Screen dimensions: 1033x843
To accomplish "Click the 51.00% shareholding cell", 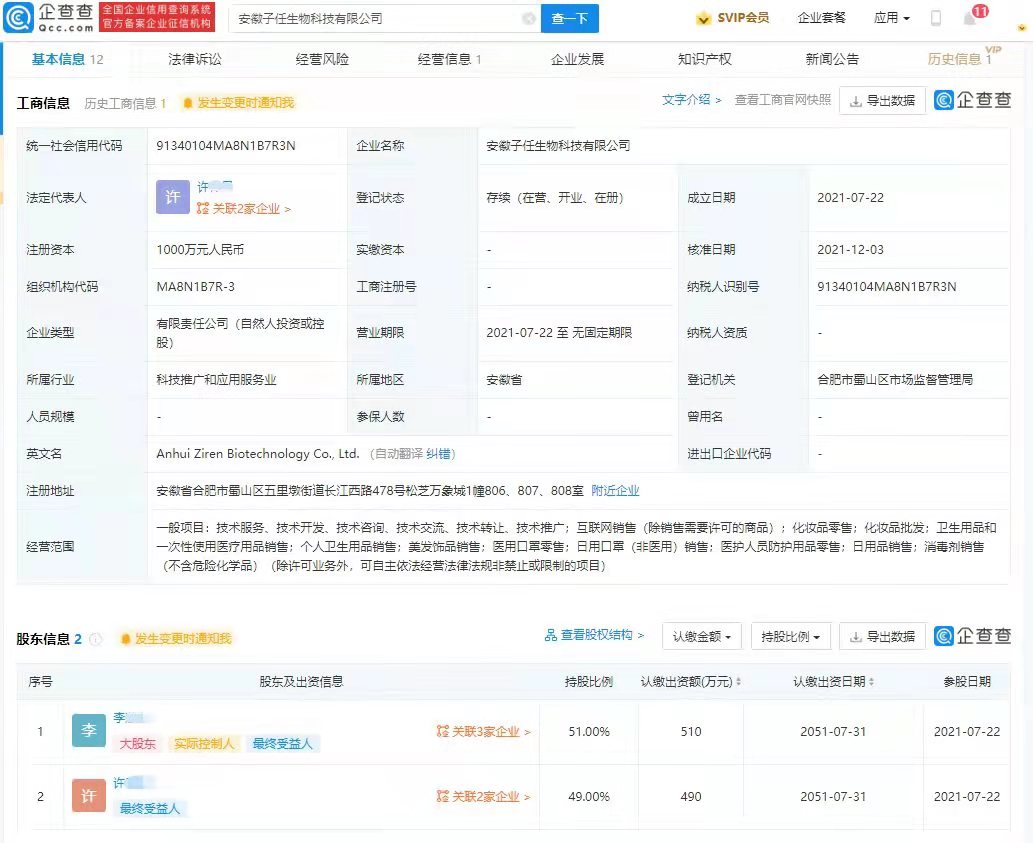I will (x=589, y=732).
